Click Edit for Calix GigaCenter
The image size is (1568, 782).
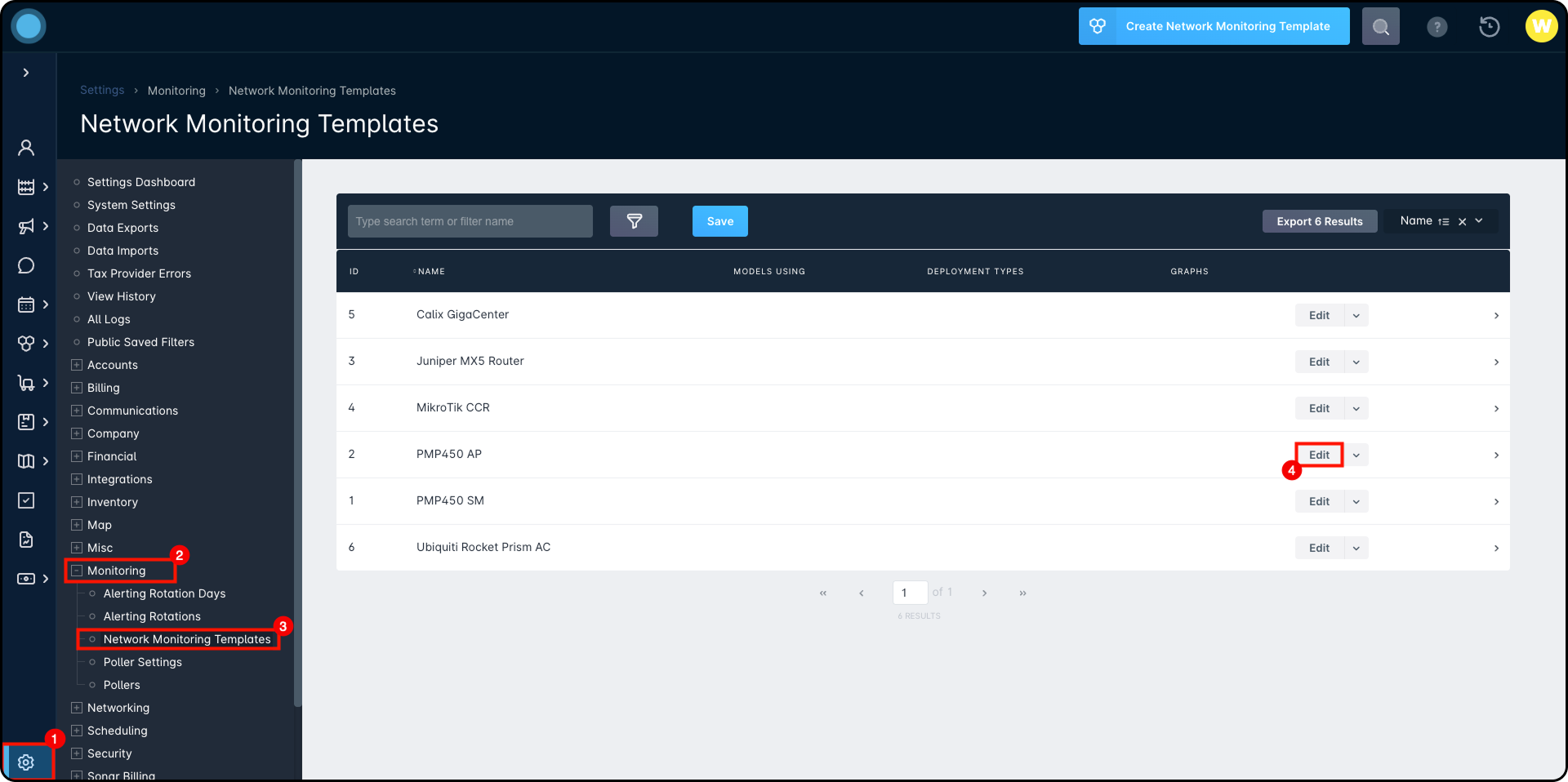1319,315
